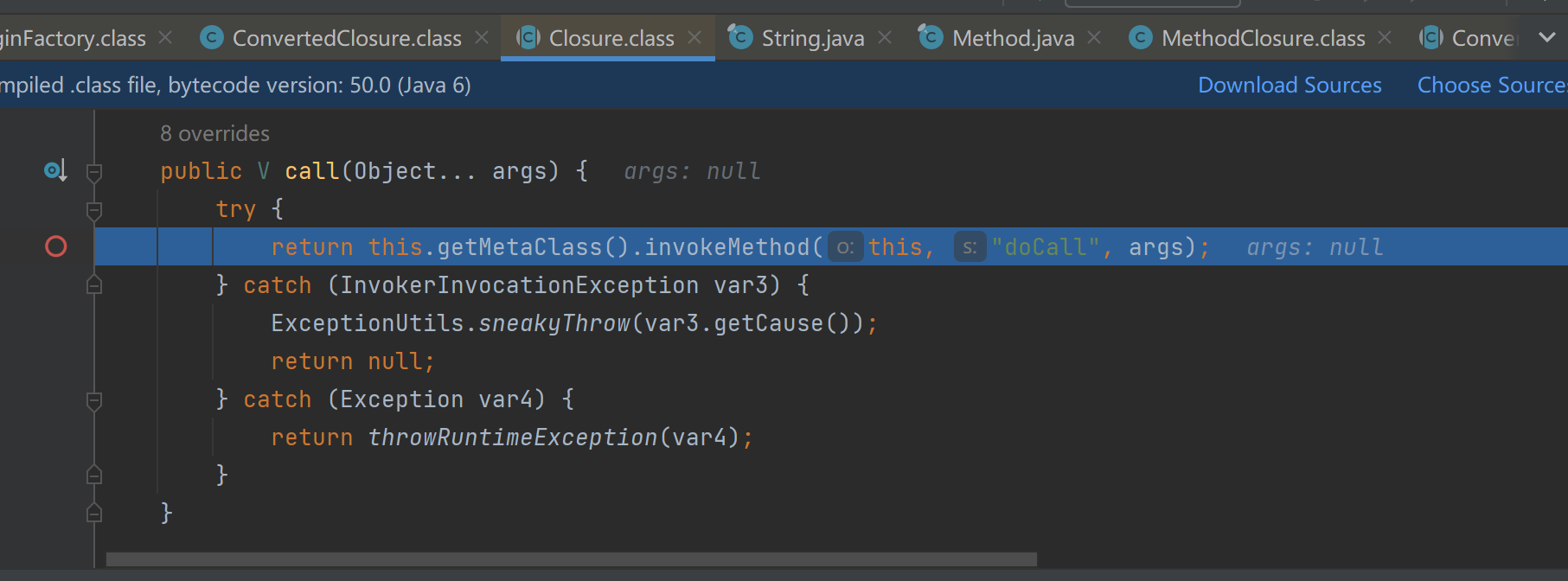Click the Choose Sources link
Screen dimensions: 1568x581
coord(1491,85)
